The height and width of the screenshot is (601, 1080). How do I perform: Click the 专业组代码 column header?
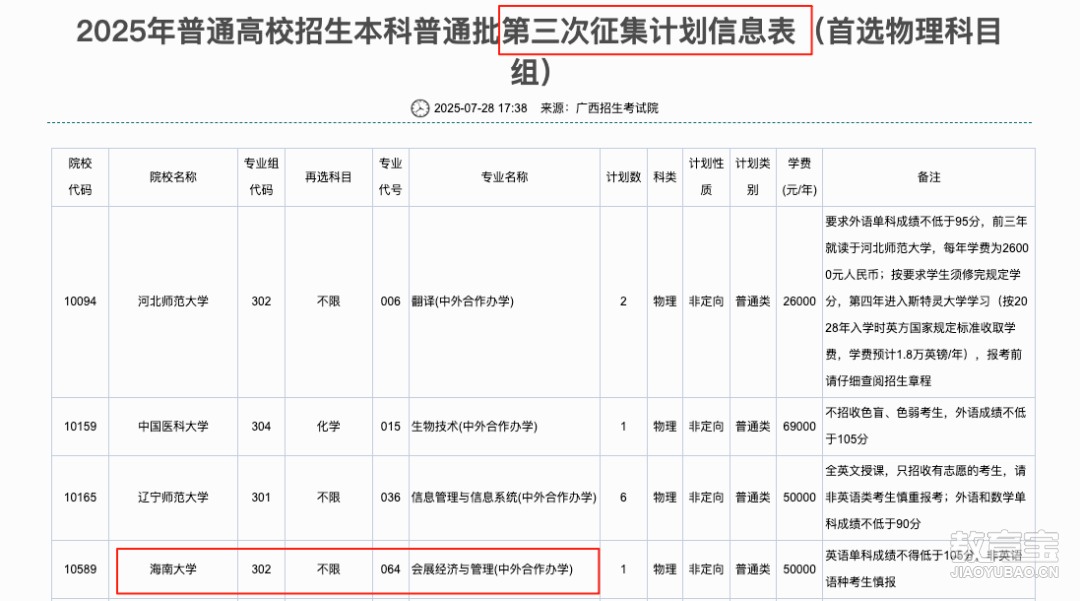coord(261,177)
